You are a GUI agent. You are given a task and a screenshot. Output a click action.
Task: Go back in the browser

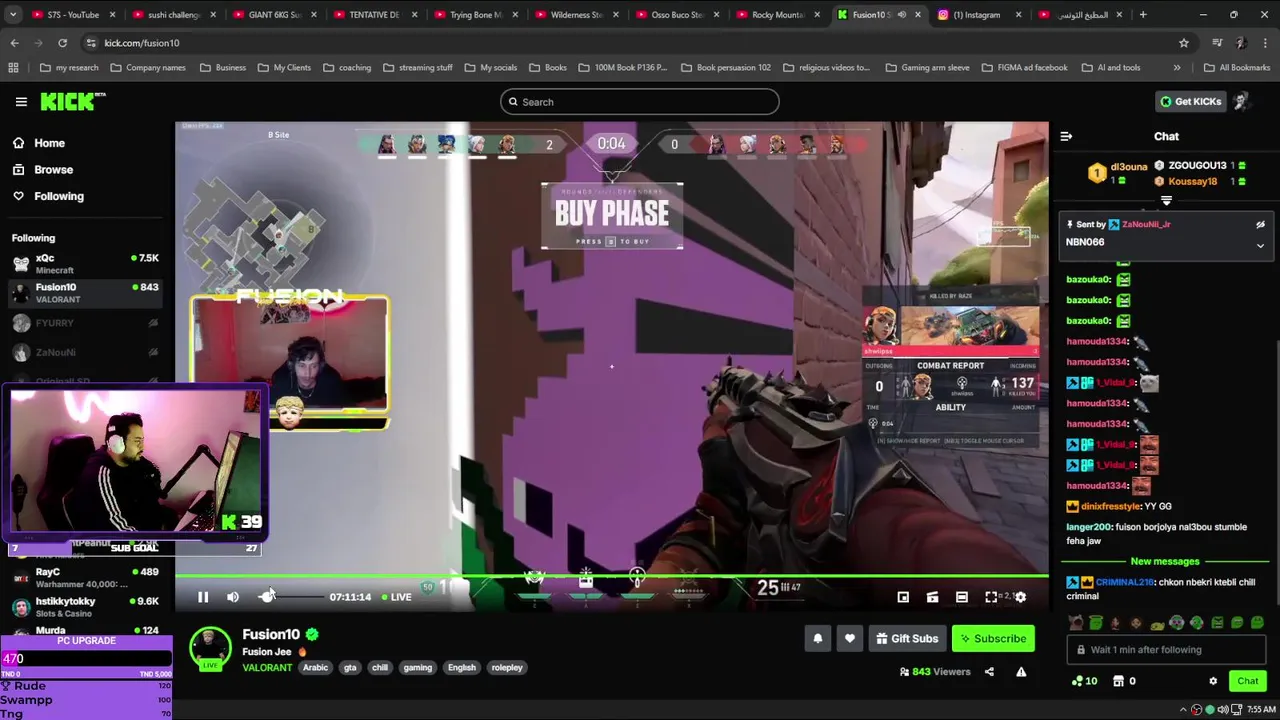(14, 43)
